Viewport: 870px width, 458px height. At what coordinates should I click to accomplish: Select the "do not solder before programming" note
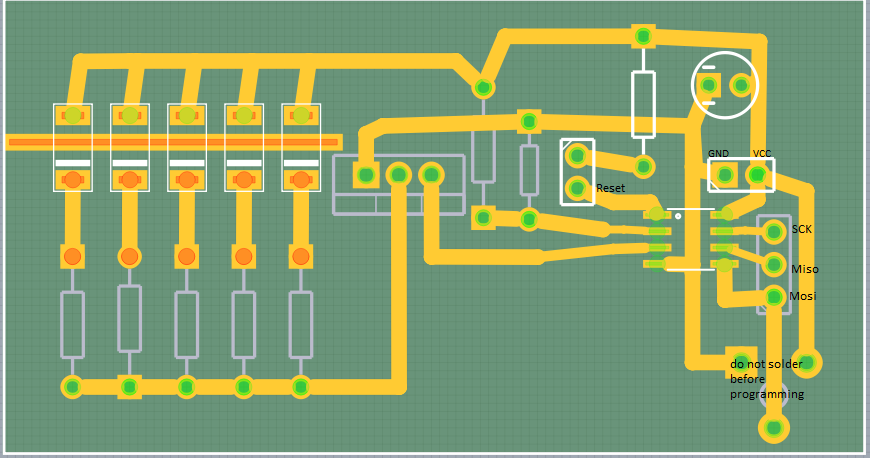coord(766,379)
